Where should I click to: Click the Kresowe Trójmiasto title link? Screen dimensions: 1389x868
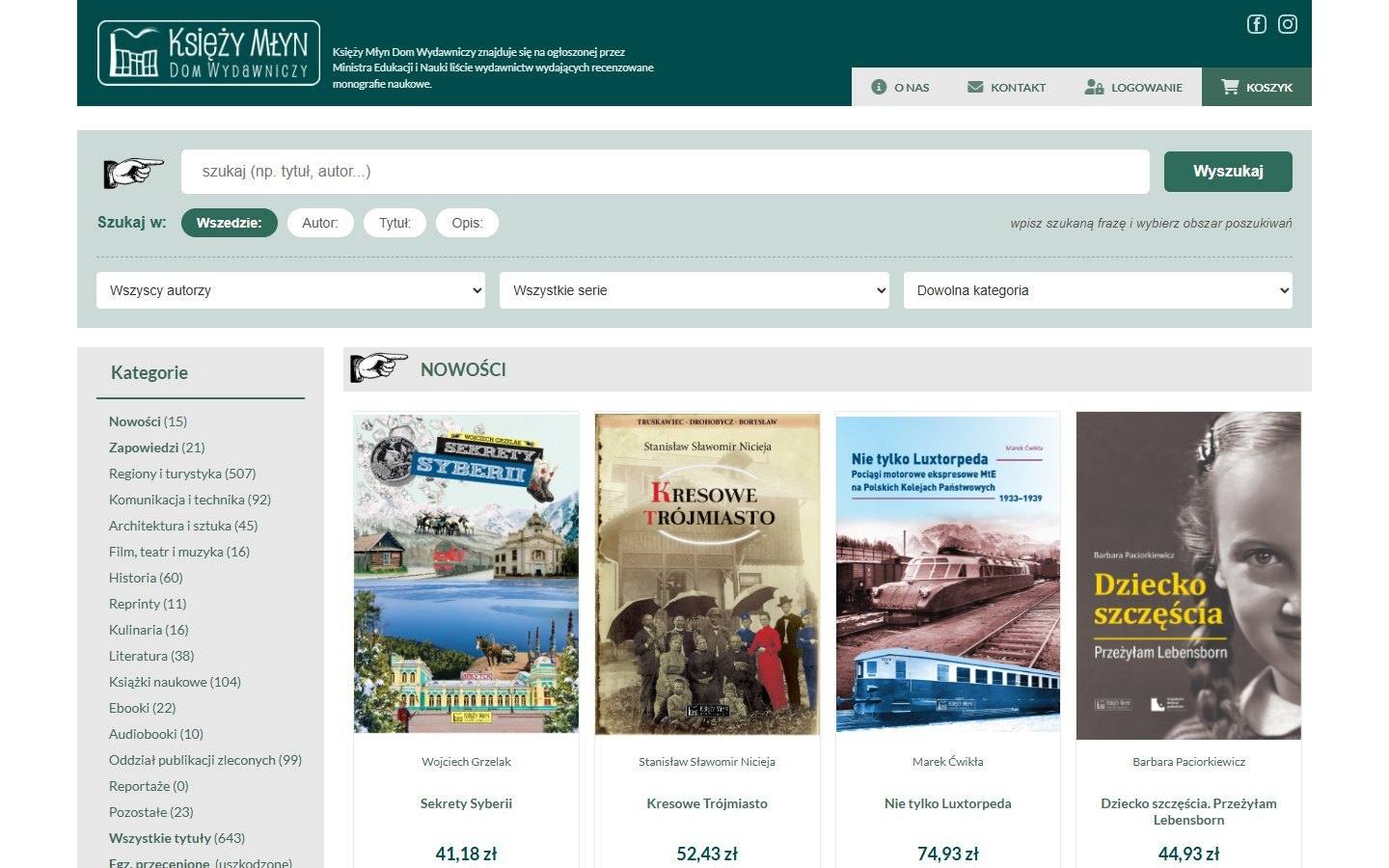pyautogui.click(x=707, y=803)
